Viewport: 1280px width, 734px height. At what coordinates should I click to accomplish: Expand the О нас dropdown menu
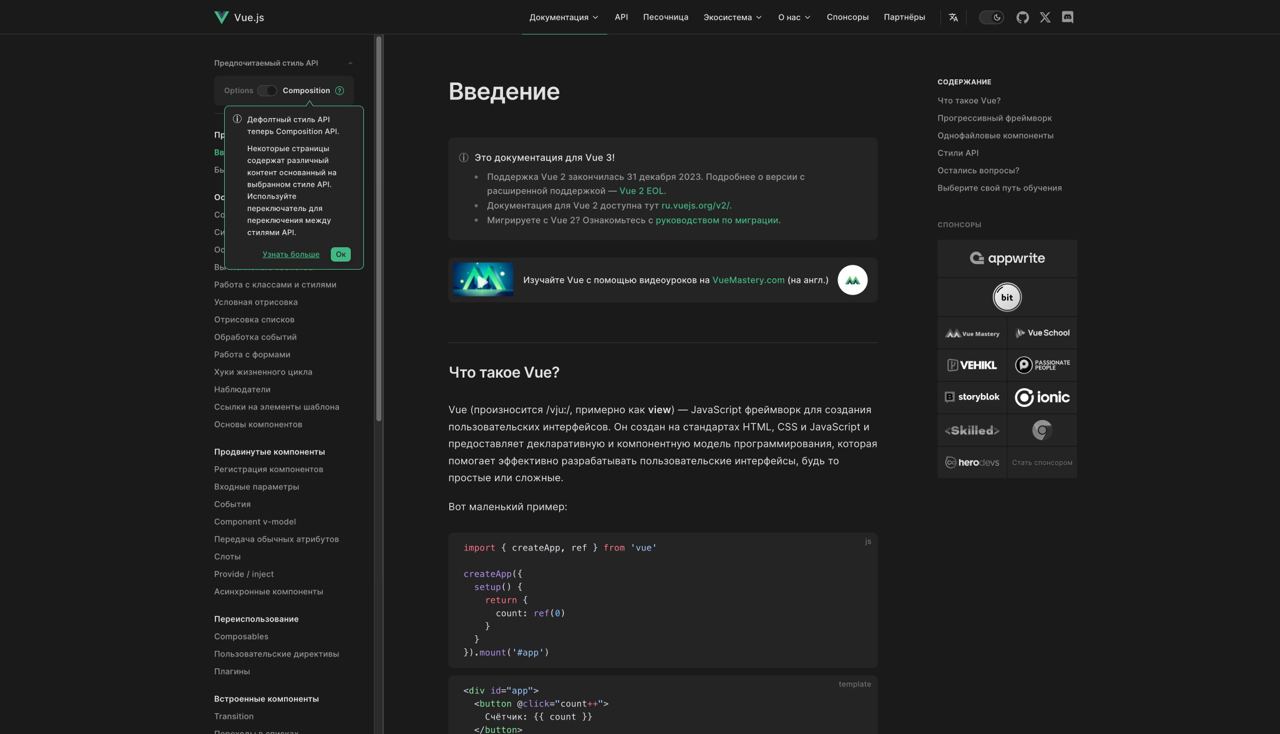pos(794,17)
